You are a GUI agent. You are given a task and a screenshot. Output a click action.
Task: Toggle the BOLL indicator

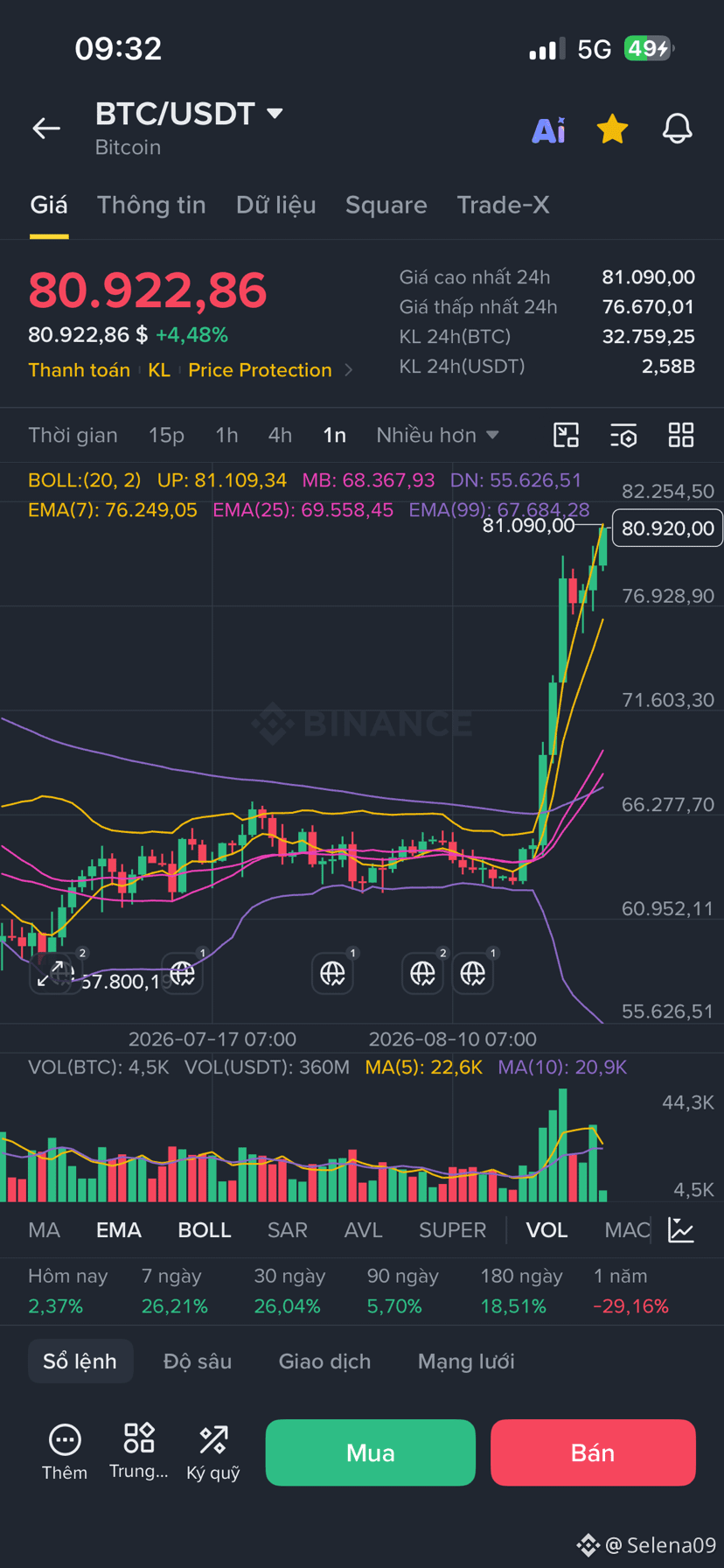205,1230
